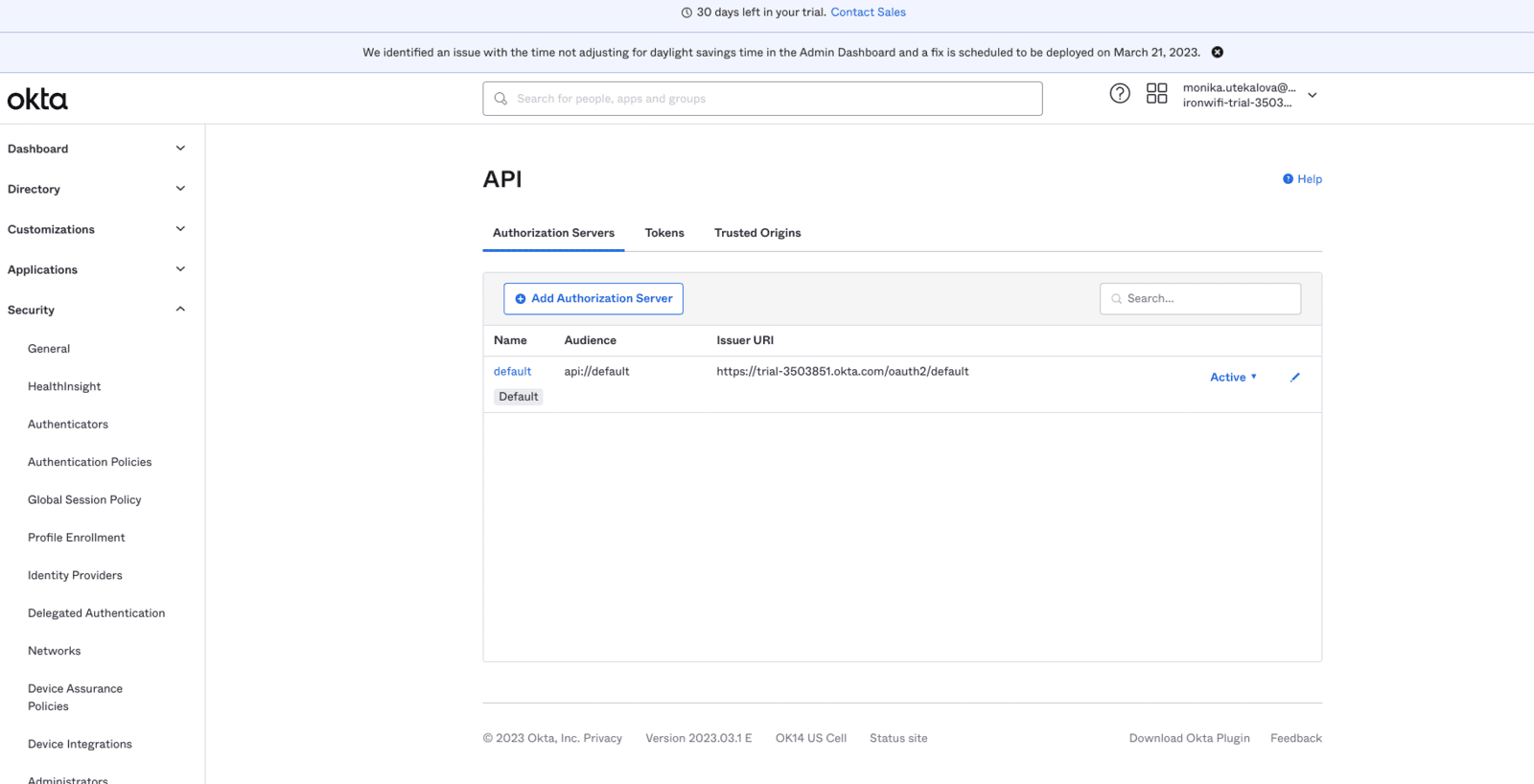The height and width of the screenshot is (784, 1534).
Task: Click the Version 2023.03.1 E text
Action: coord(698,738)
